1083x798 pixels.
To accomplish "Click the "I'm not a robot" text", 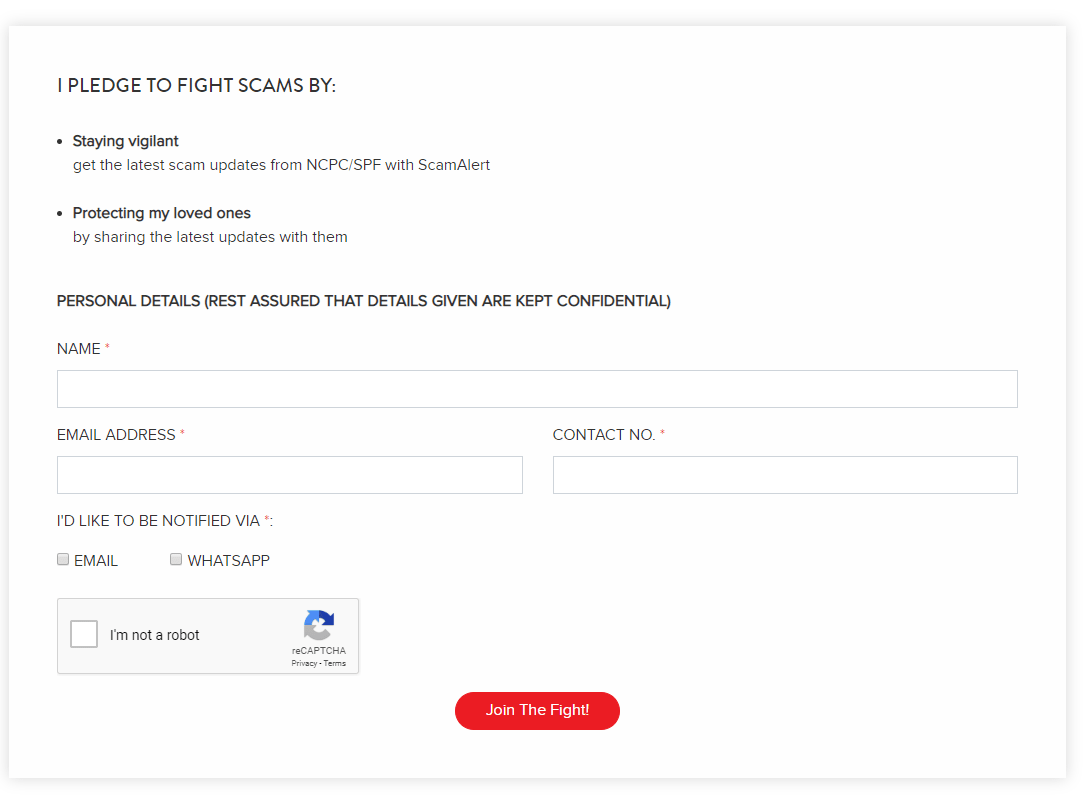I will [x=155, y=635].
